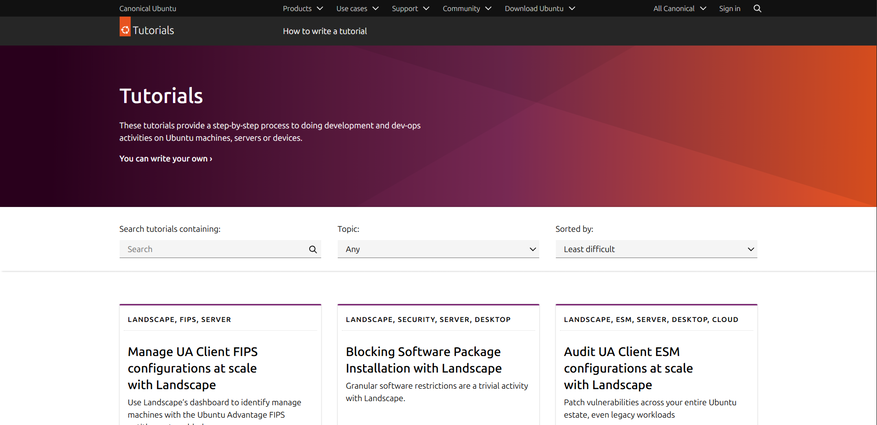
Task: Open the Support dropdown menu
Action: 410,8
